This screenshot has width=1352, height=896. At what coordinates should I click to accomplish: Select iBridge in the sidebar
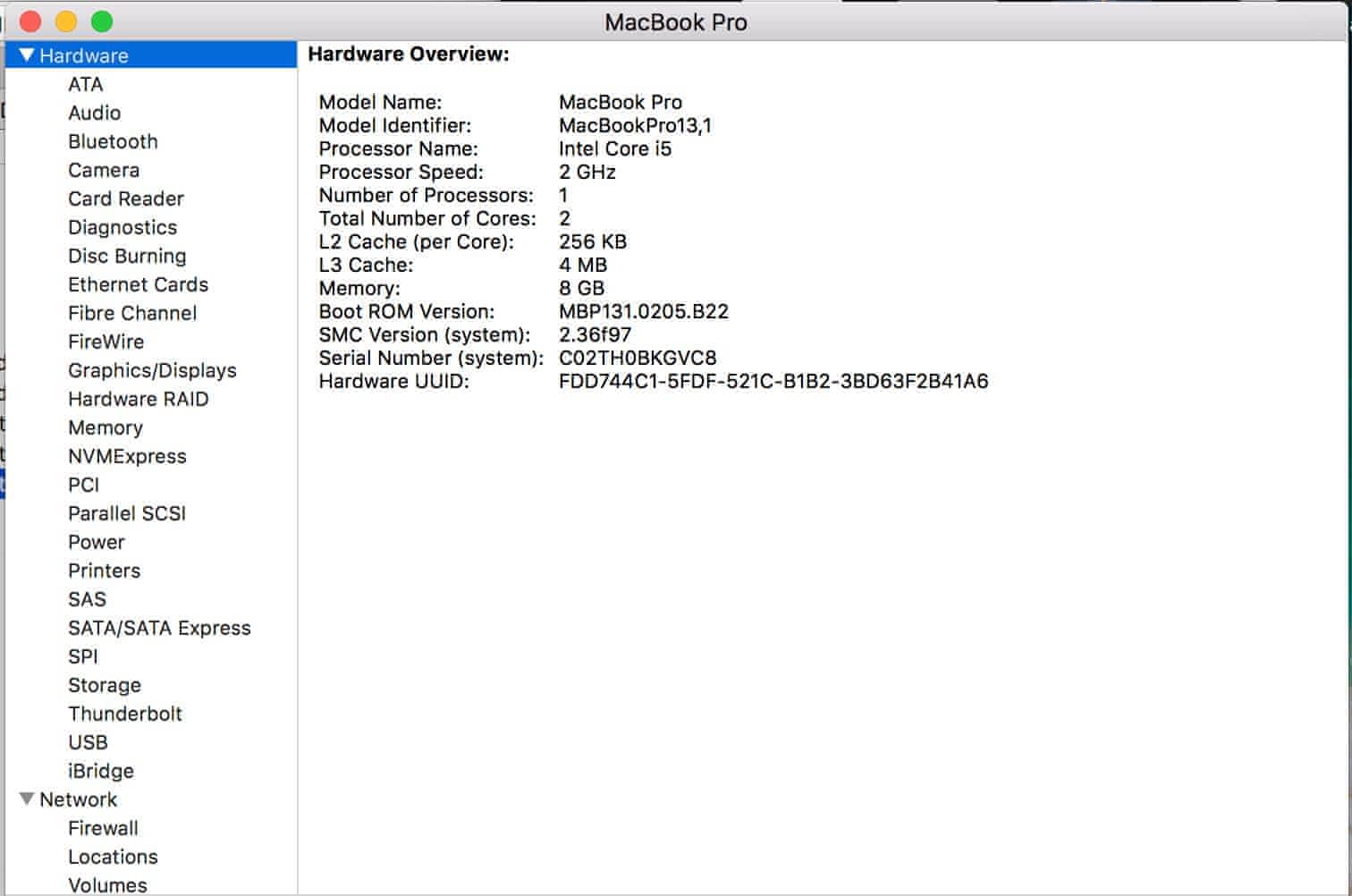coord(101,771)
